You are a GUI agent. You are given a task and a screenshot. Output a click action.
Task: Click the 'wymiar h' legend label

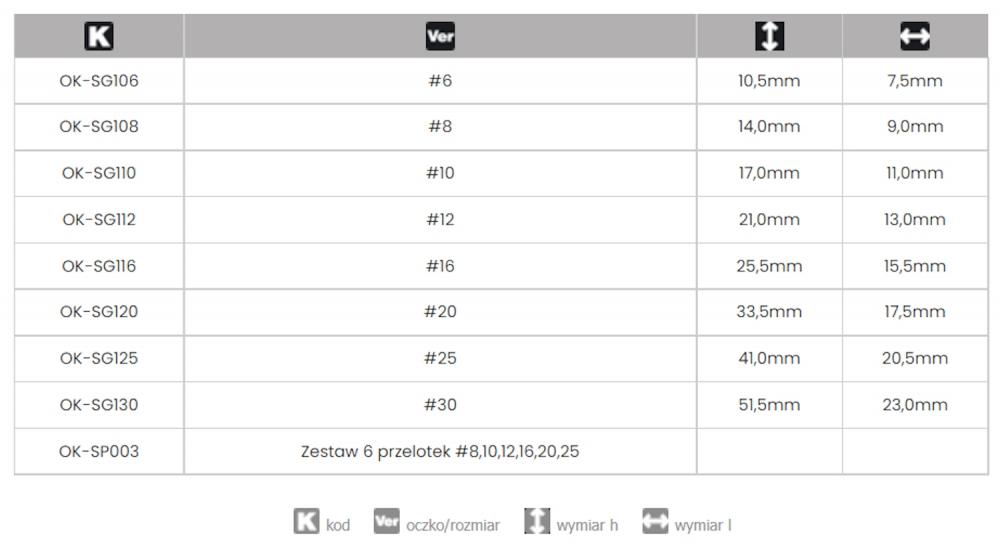(x=587, y=525)
